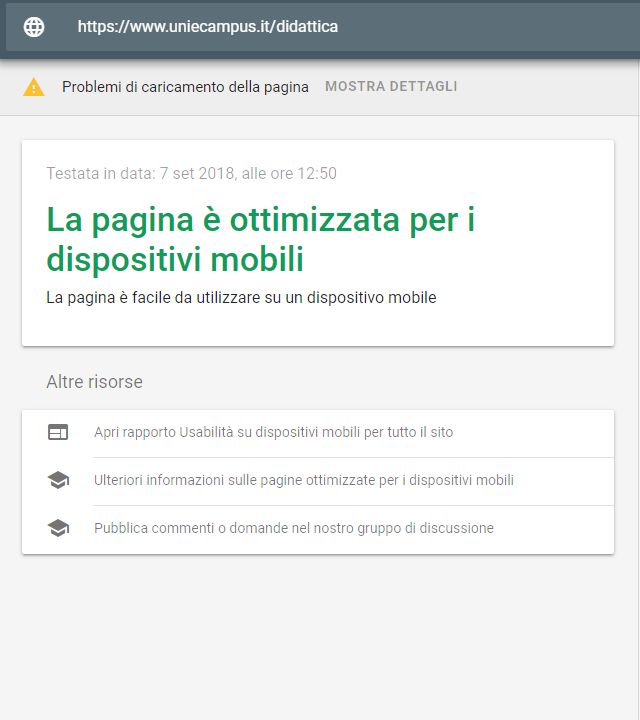Open 'Pubblica commenti o domande' discussion link
This screenshot has width=640, height=720.
(294, 528)
